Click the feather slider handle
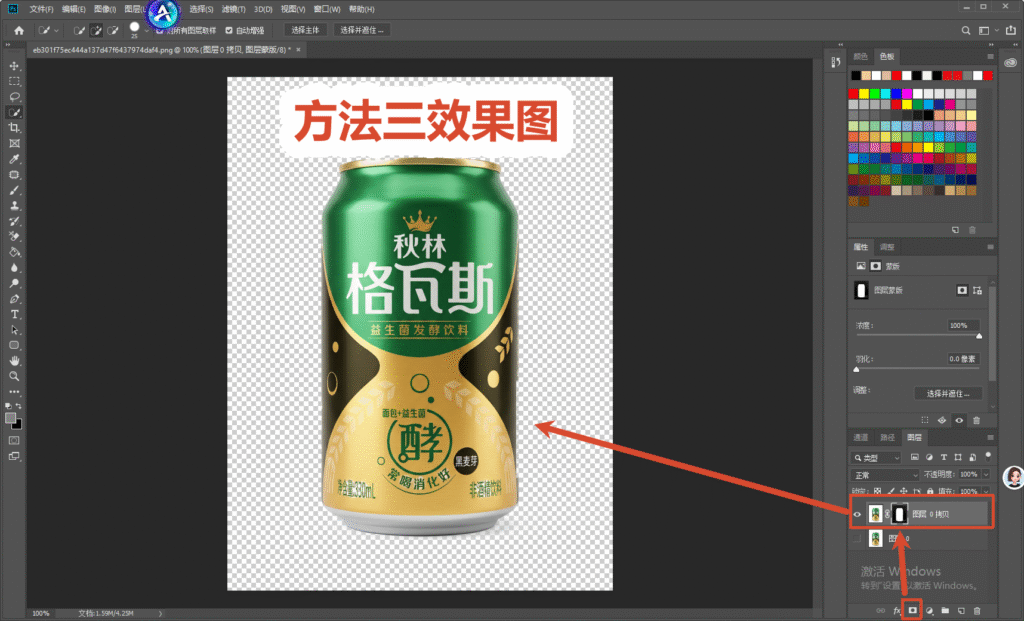The width and height of the screenshot is (1024, 621). click(856, 369)
